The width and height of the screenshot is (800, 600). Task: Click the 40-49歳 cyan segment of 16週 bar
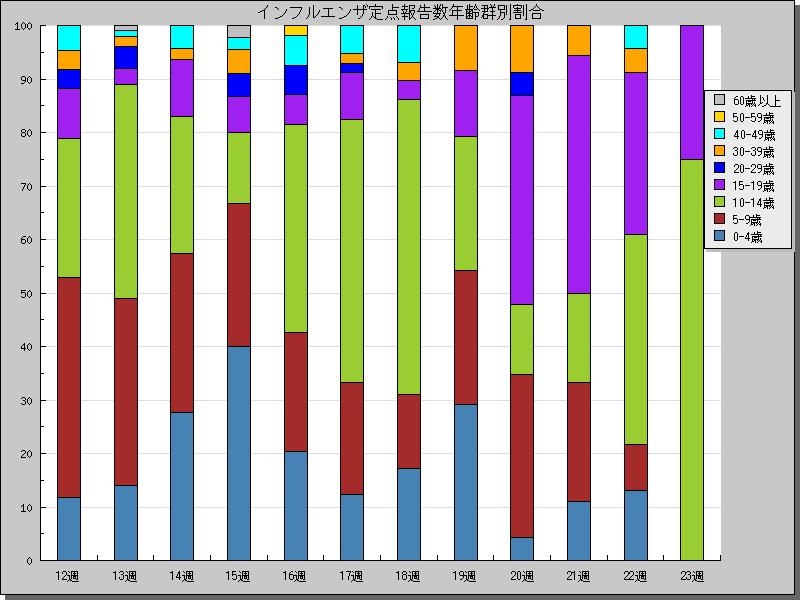click(x=296, y=51)
